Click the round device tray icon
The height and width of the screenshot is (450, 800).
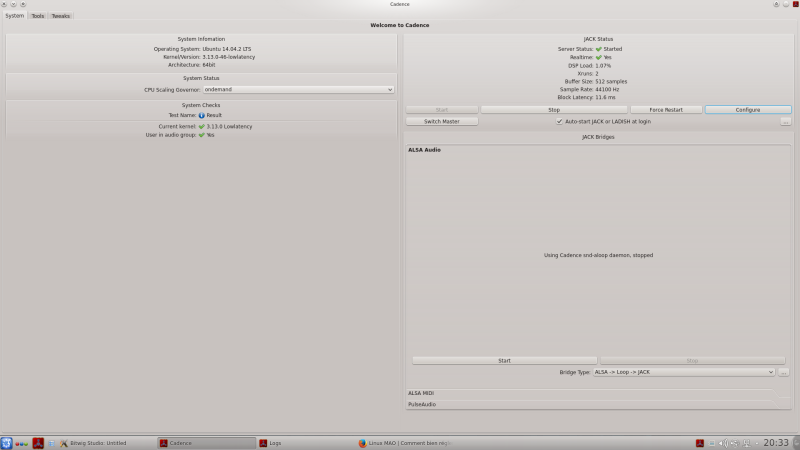pos(735,443)
